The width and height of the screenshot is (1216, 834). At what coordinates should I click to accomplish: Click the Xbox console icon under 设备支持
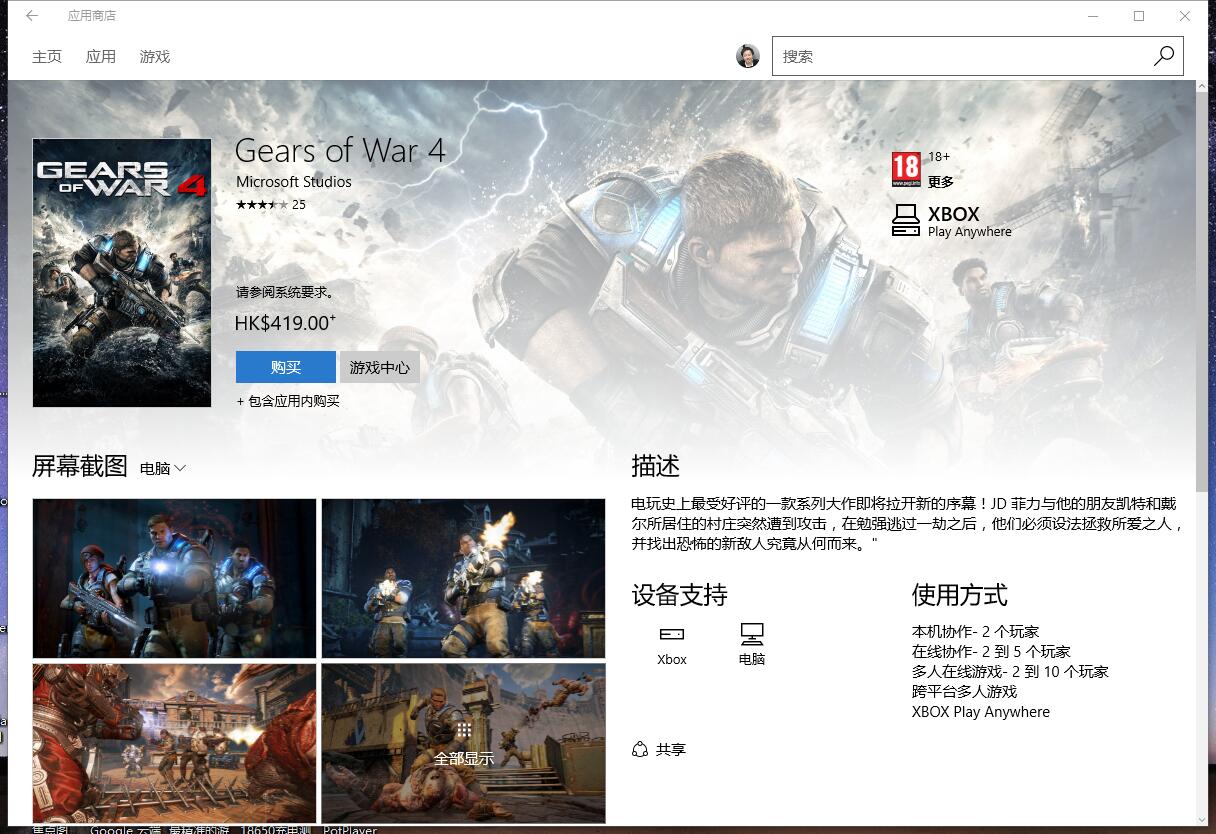672,634
